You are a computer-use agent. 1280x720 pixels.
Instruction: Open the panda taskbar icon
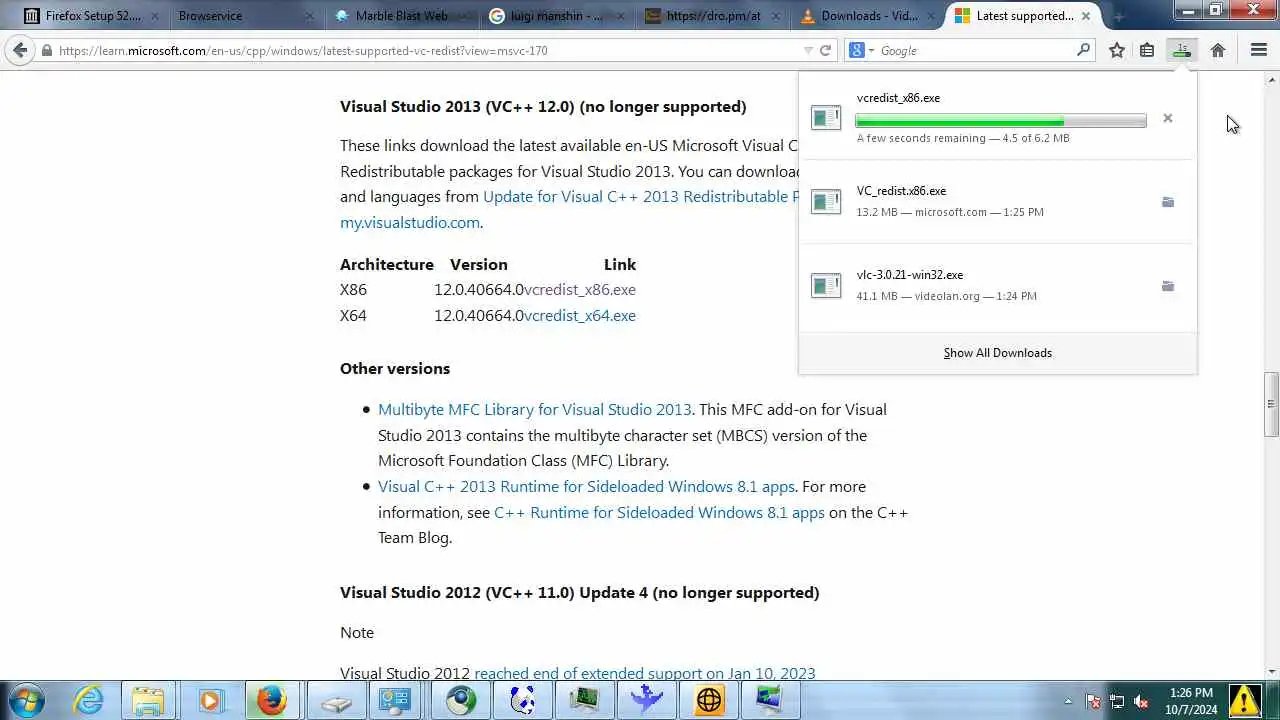click(x=522, y=700)
